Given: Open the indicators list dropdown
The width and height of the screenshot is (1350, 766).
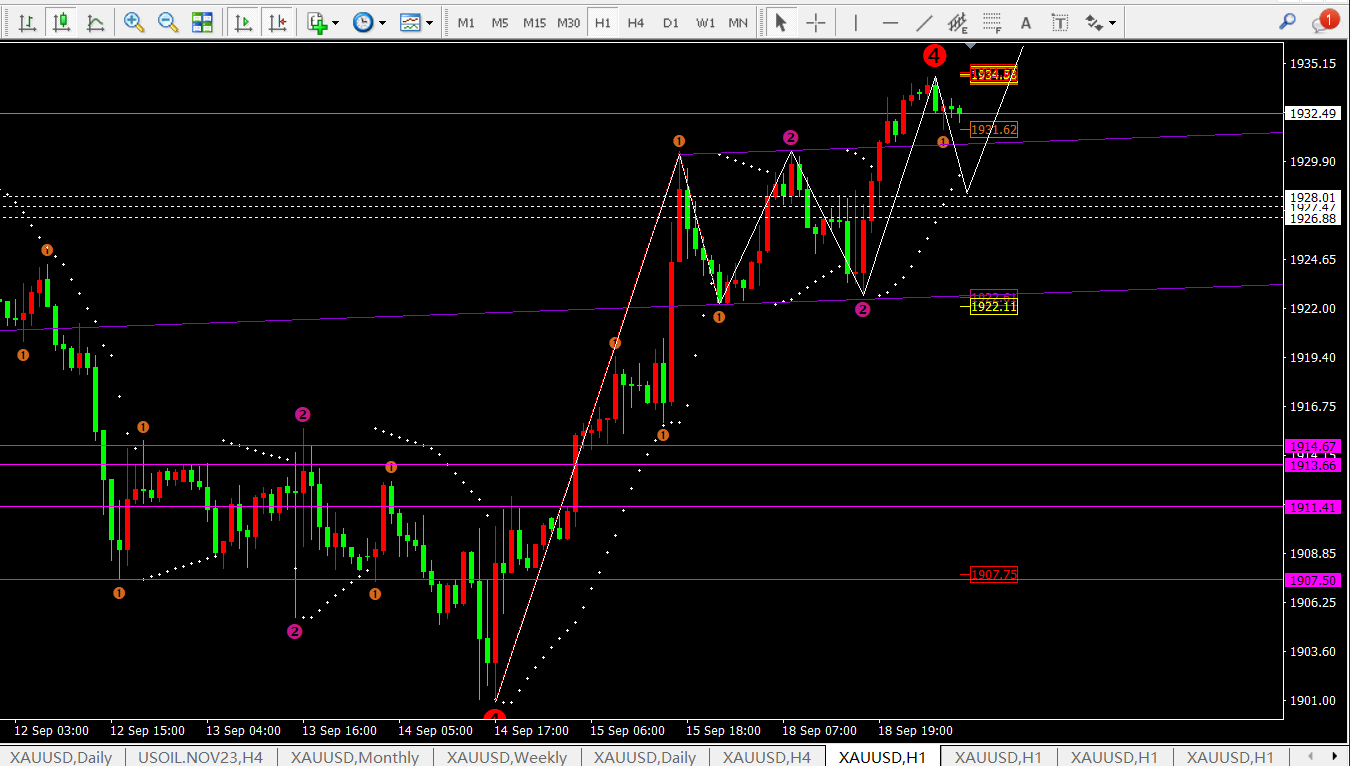Looking at the screenshot, I should click(323, 22).
